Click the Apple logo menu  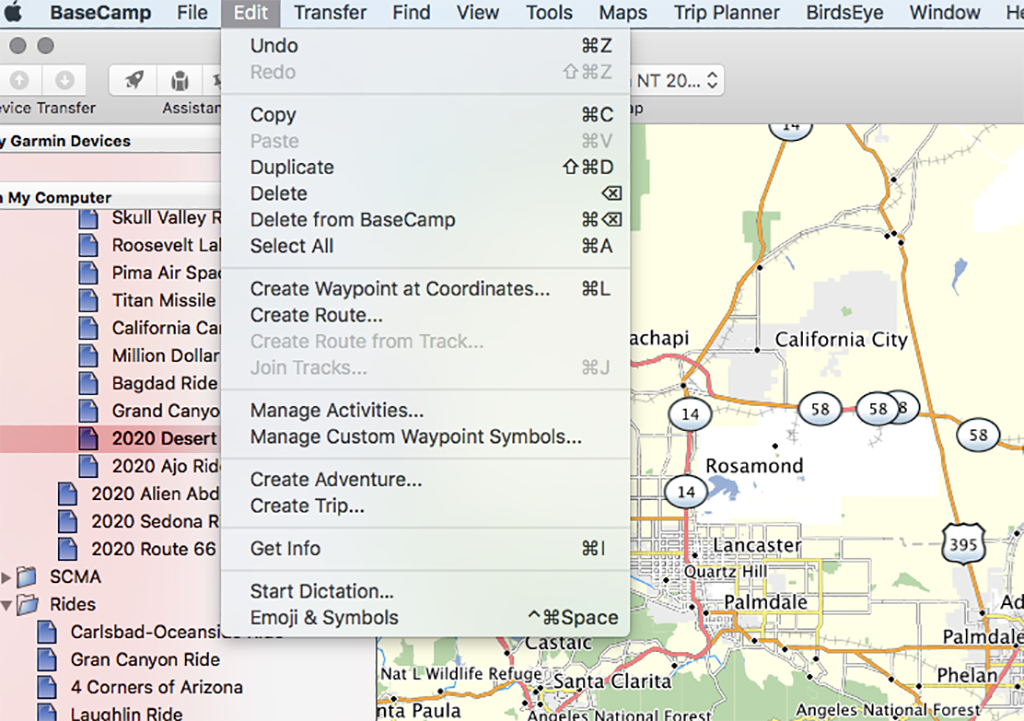click(13, 13)
